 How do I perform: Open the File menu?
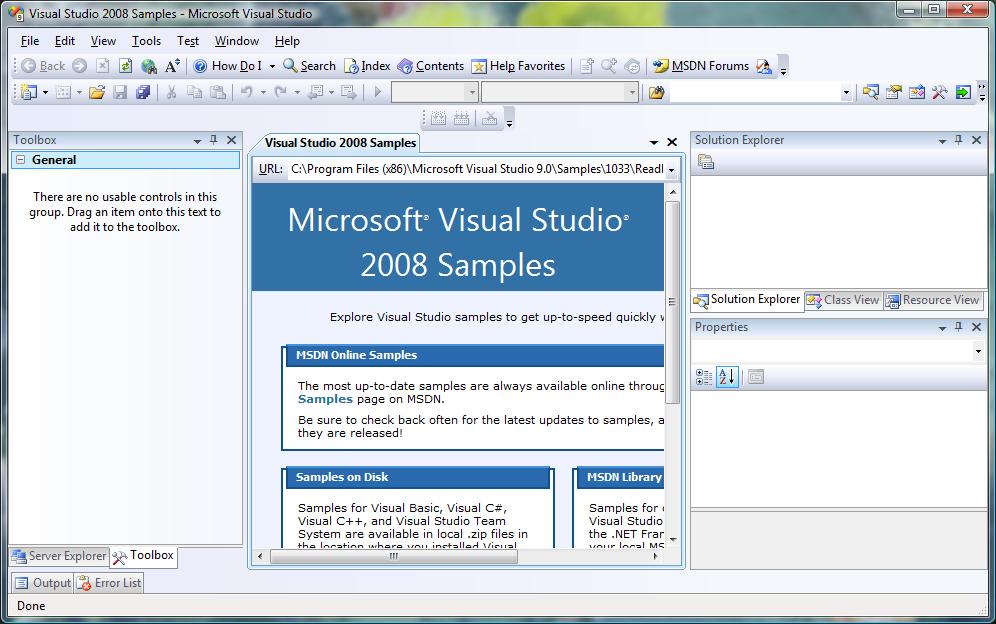click(x=29, y=41)
